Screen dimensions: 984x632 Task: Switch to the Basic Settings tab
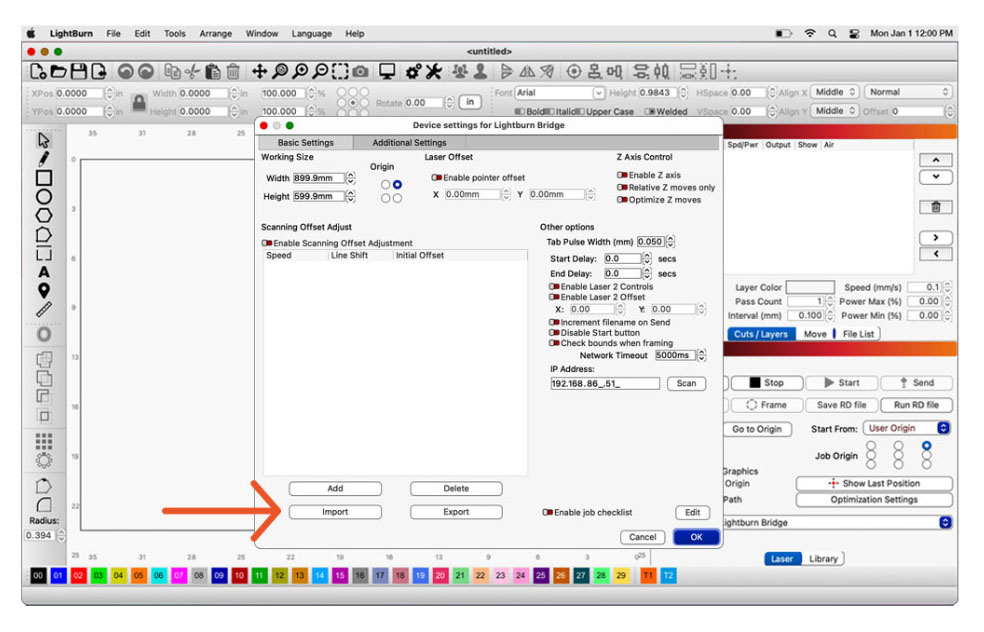click(x=306, y=143)
